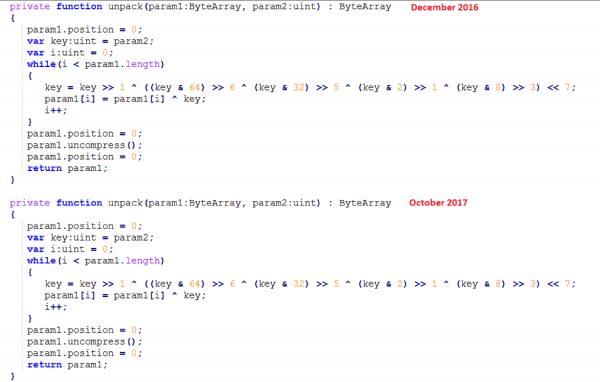Viewport: 600px width, 382px height.
Task: Click second 'var i:uint = 0' line
Action: point(70,250)
